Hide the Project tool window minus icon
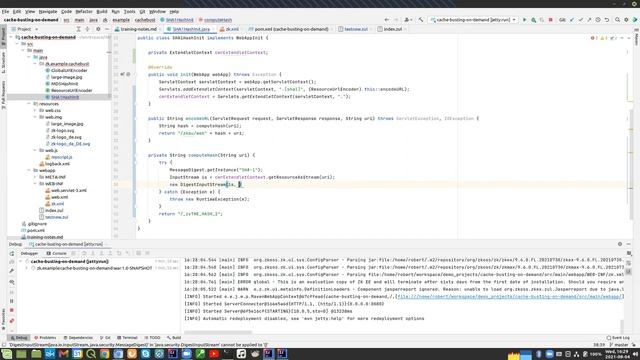 point(107,29)
